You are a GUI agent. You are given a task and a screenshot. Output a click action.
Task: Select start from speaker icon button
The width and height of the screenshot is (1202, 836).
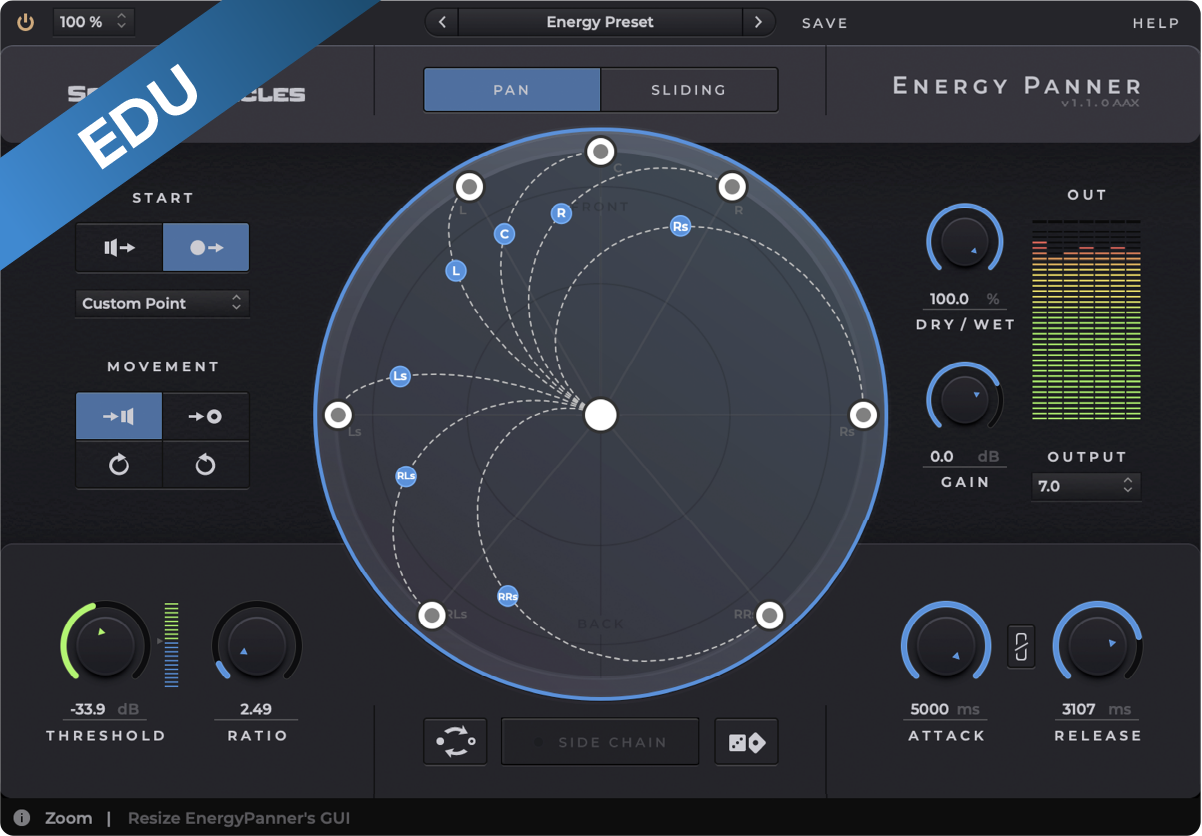pos(119,248)
